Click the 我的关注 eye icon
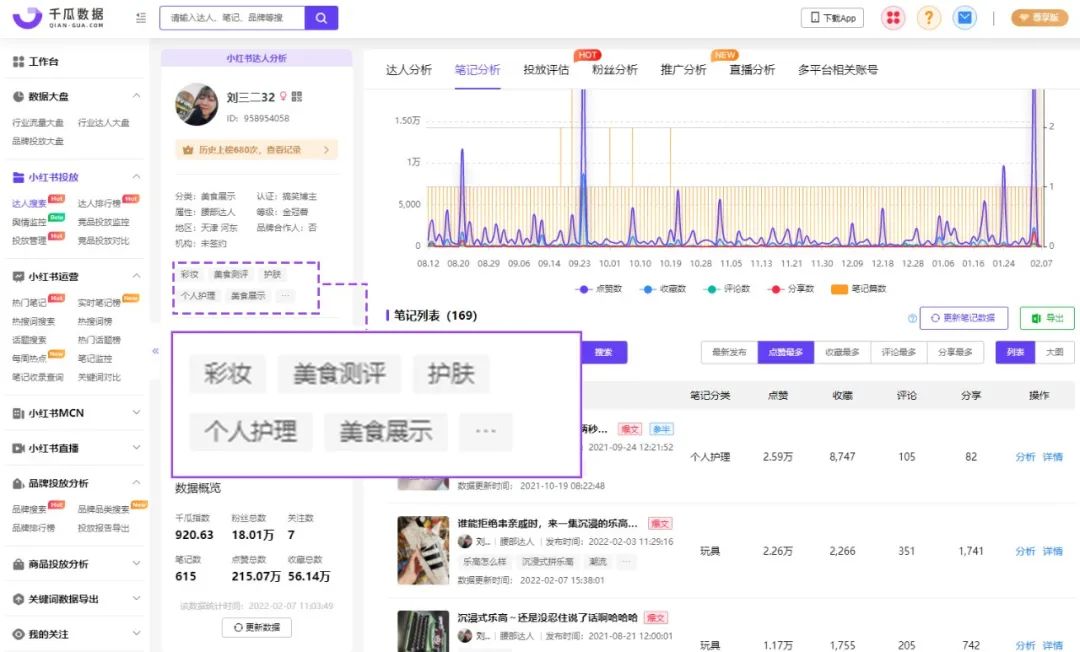The width and height of the screenshot is (1080, 652). tap(19, 634)
